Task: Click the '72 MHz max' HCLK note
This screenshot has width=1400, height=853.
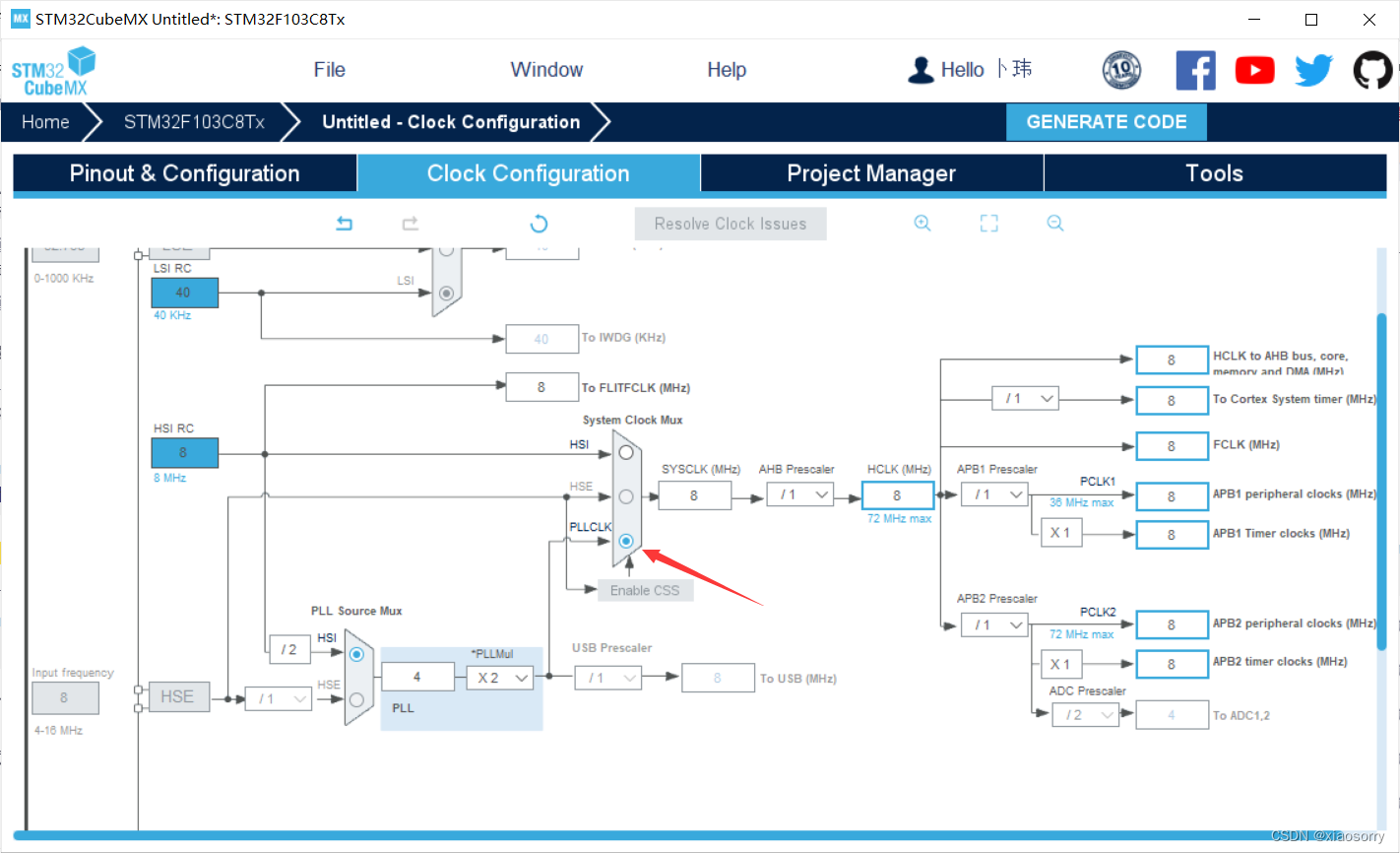Action: (x=899, y=519)
